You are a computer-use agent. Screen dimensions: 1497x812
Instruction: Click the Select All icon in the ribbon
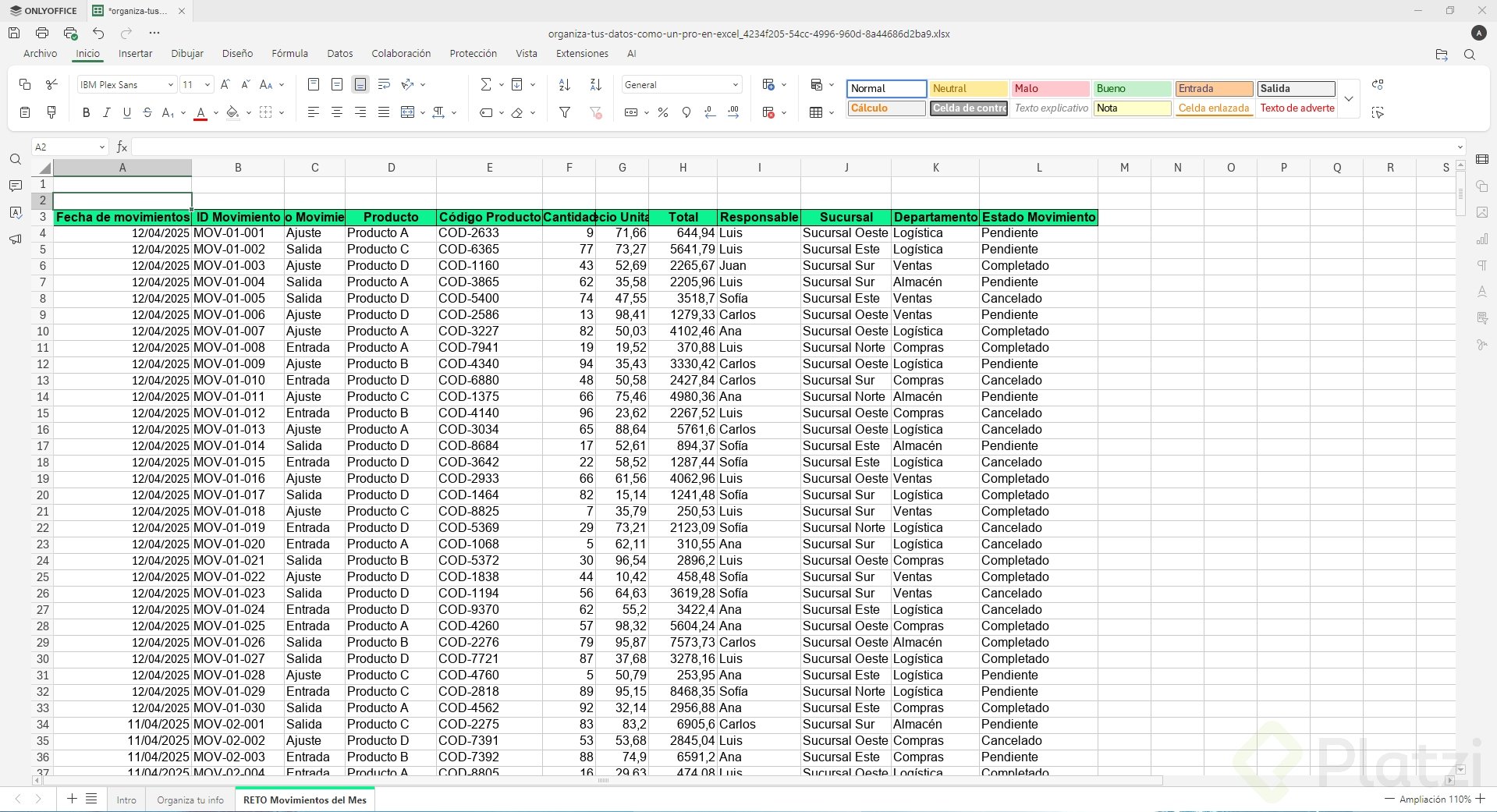[1378, 112]
